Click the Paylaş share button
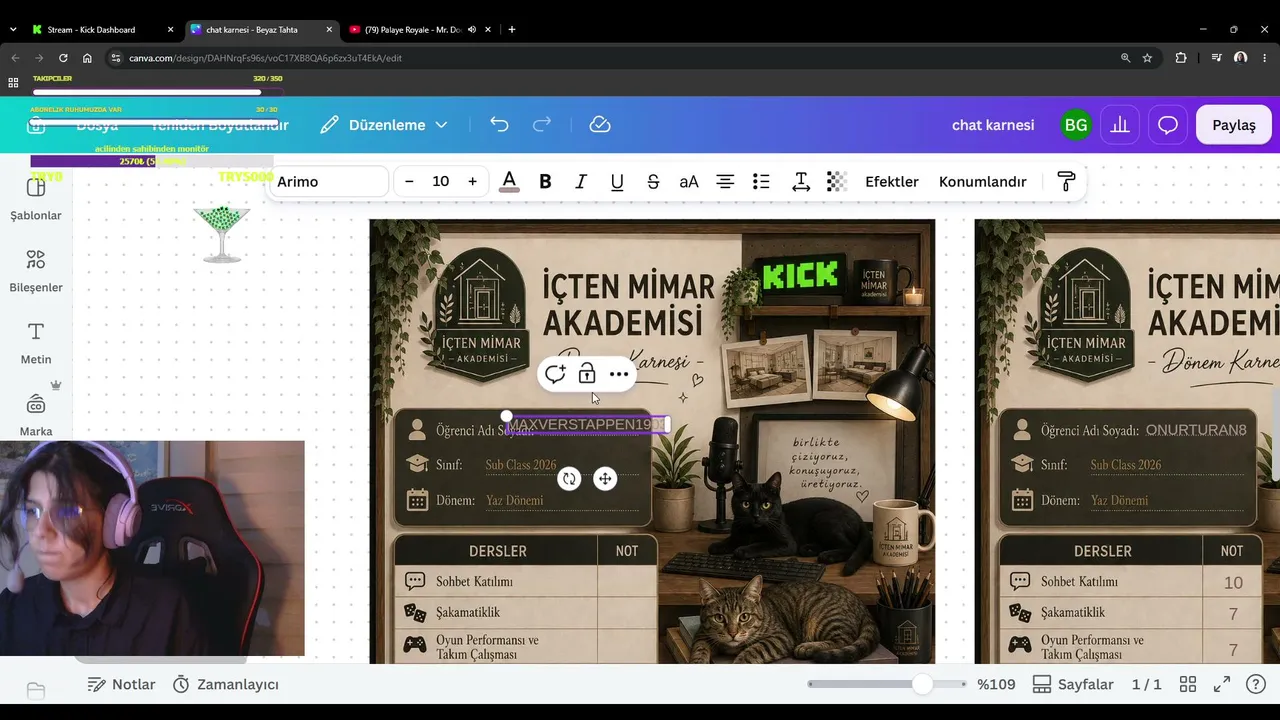The height and width of the screenshot is (720, 1280). click(1234, 125)
